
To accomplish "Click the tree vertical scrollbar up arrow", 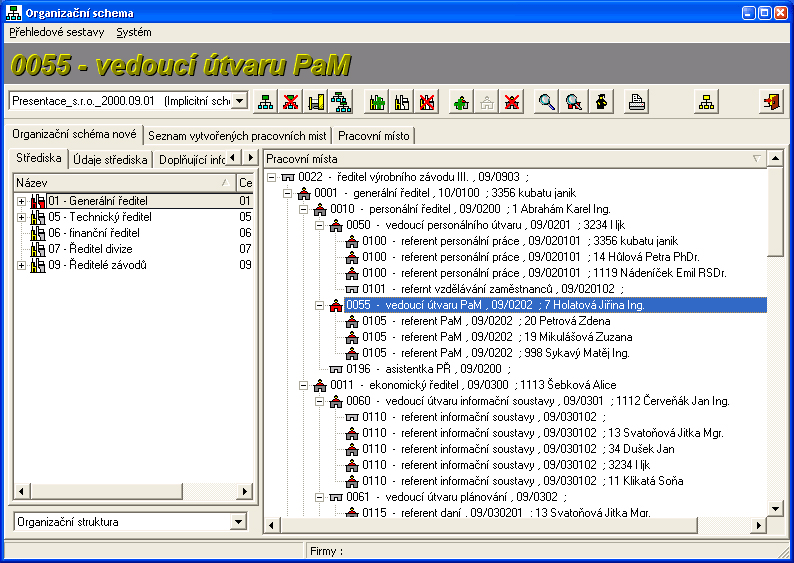I will [x=775, y=158].
